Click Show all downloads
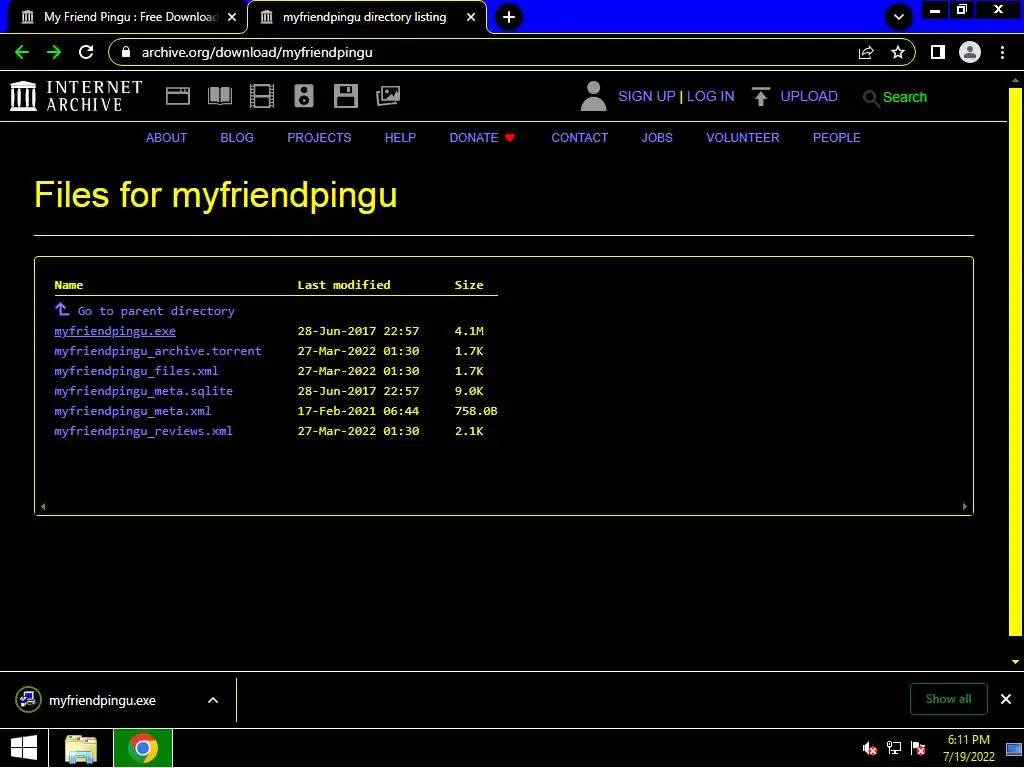The image size is (1024, 768). coord(948,699)
